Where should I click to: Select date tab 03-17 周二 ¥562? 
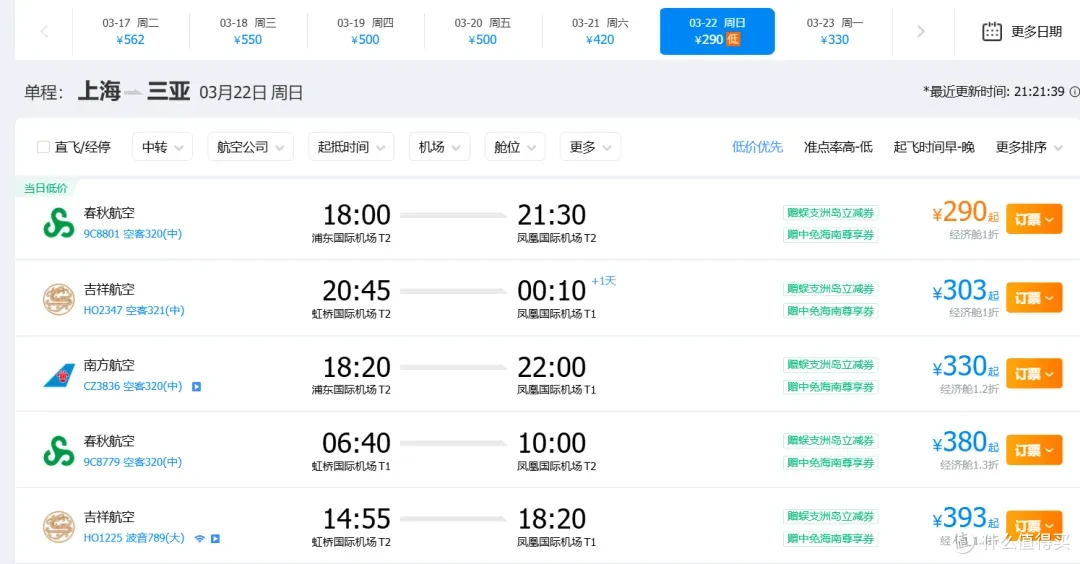(130, 31)
